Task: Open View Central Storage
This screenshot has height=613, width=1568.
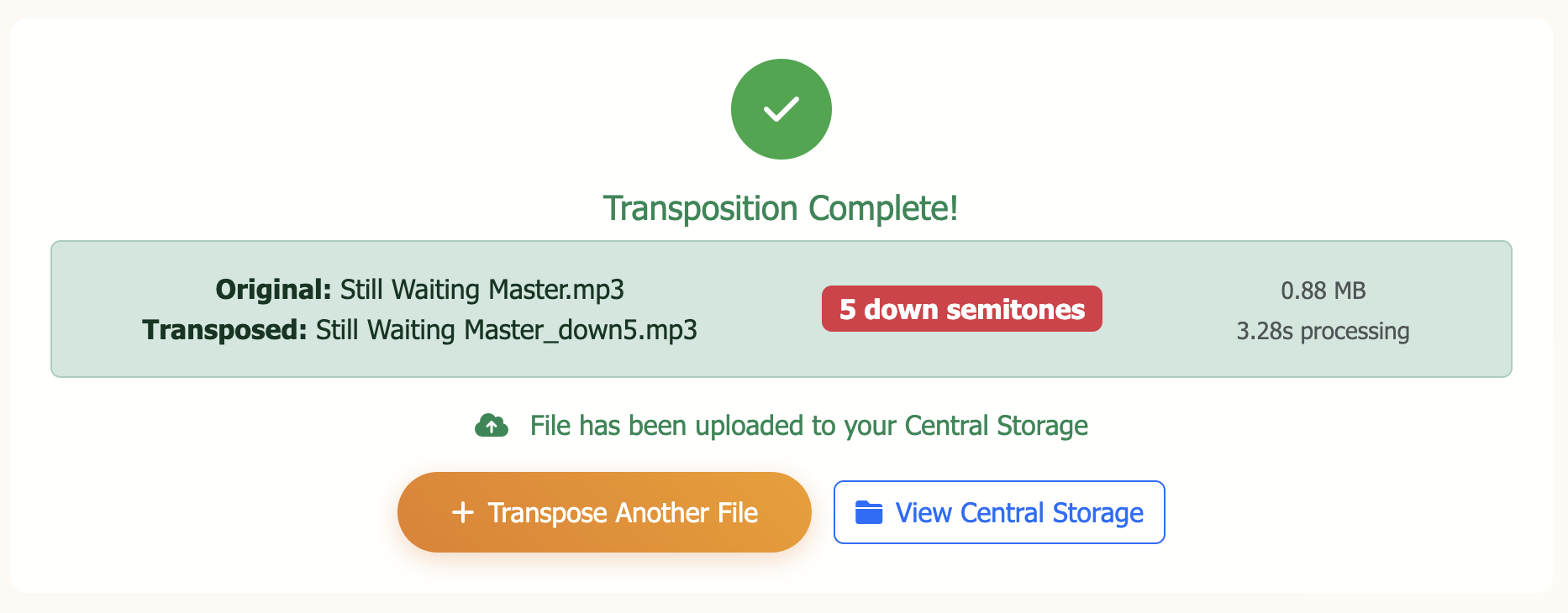Action: (x=999, y=512)
